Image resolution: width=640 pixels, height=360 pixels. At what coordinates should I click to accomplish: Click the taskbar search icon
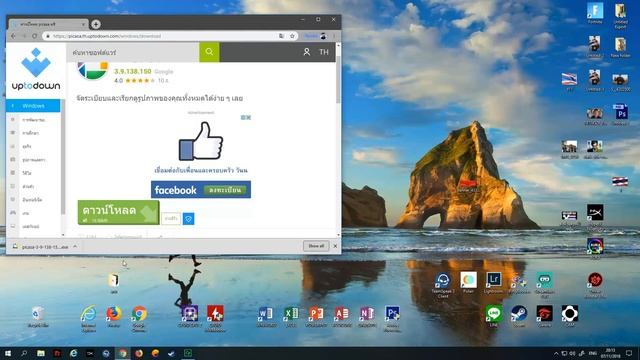[24, 353]
